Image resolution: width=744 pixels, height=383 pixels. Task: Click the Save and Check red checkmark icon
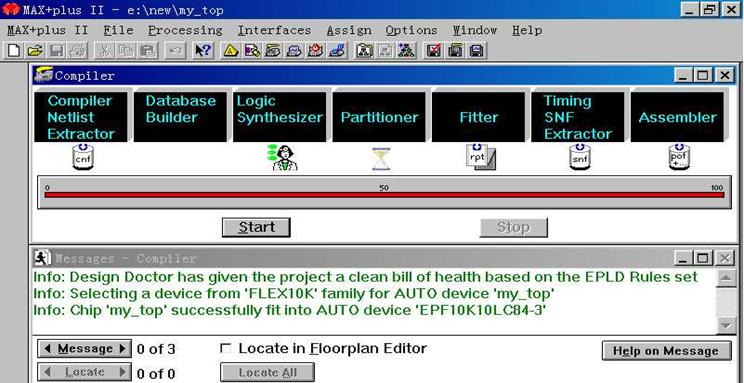434,50
